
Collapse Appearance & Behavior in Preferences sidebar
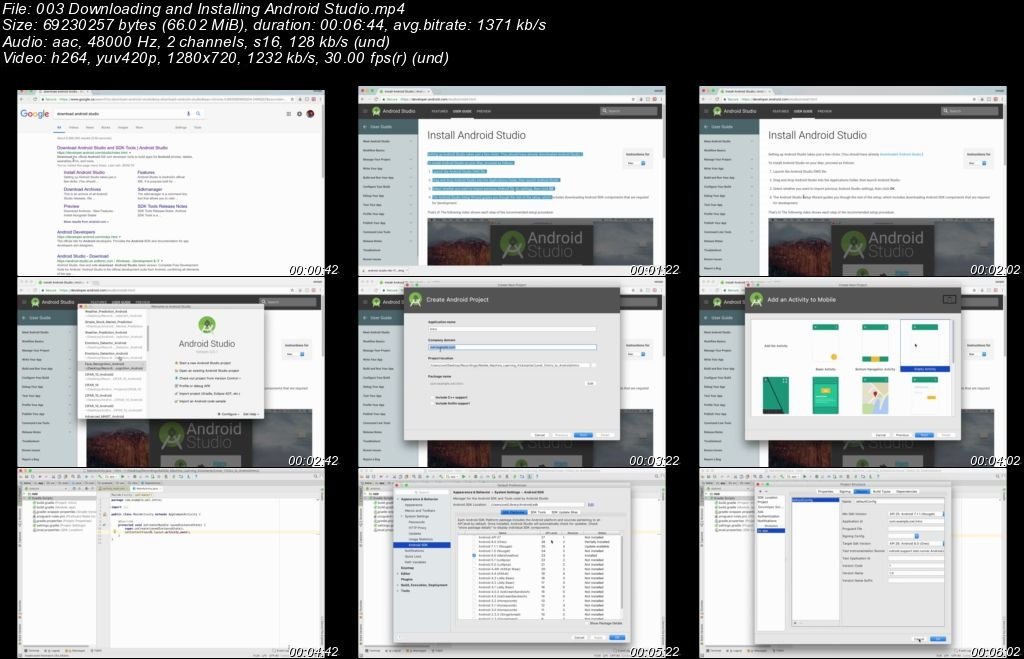tap(400, 499)
